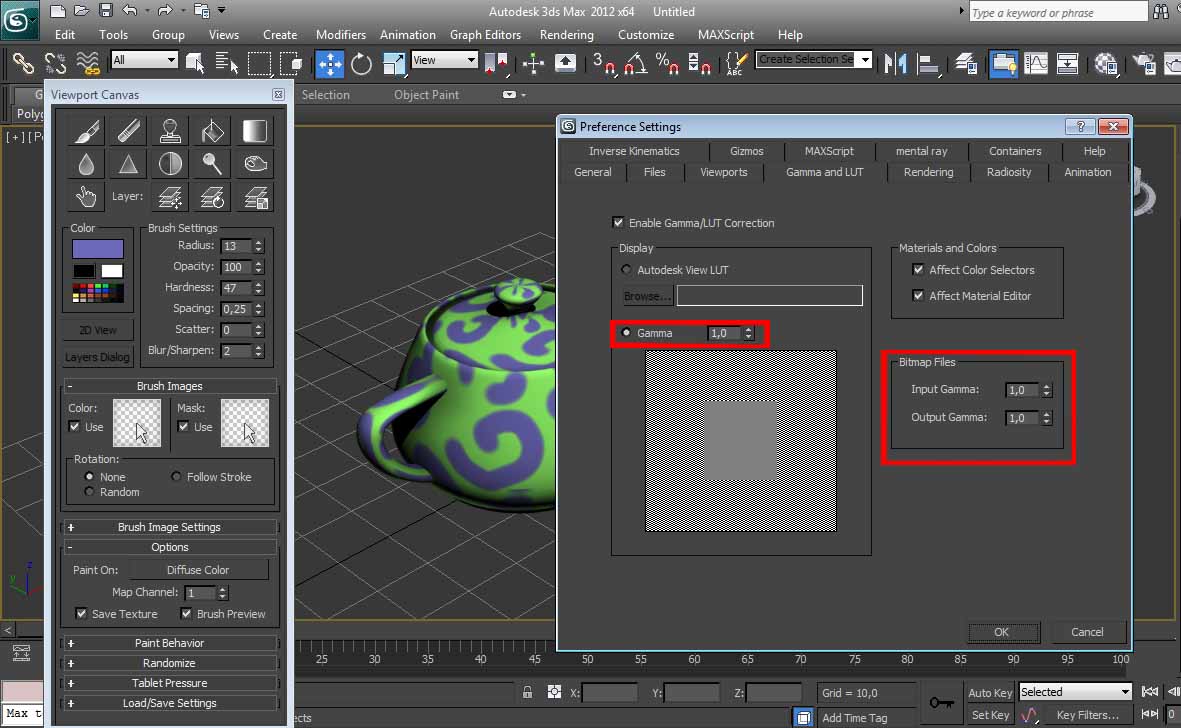Click the Save file icon in title bar
The height and width of the screenshot is (728, 1181).
tap(105, 11)
